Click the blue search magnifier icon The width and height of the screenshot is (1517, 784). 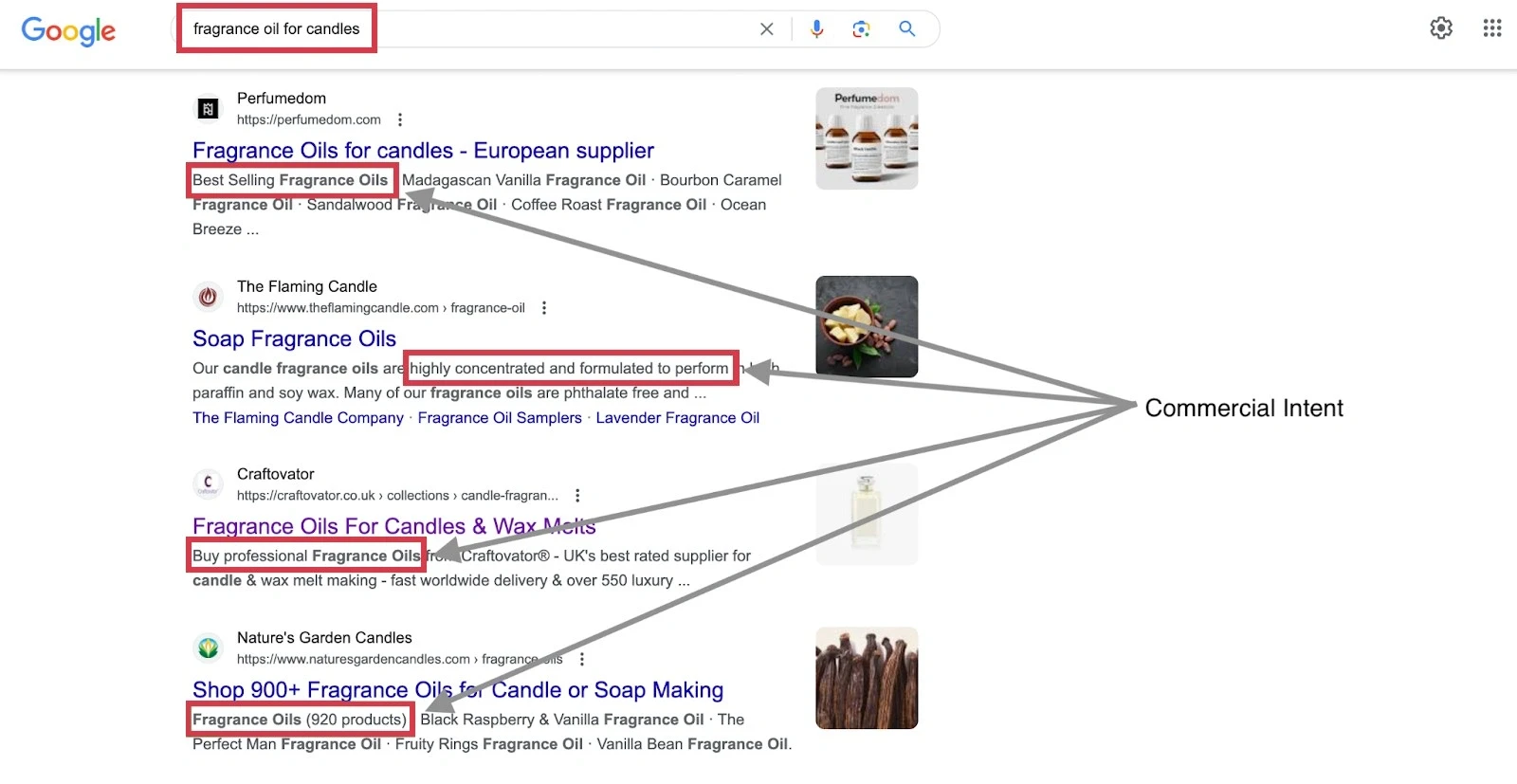907,29
